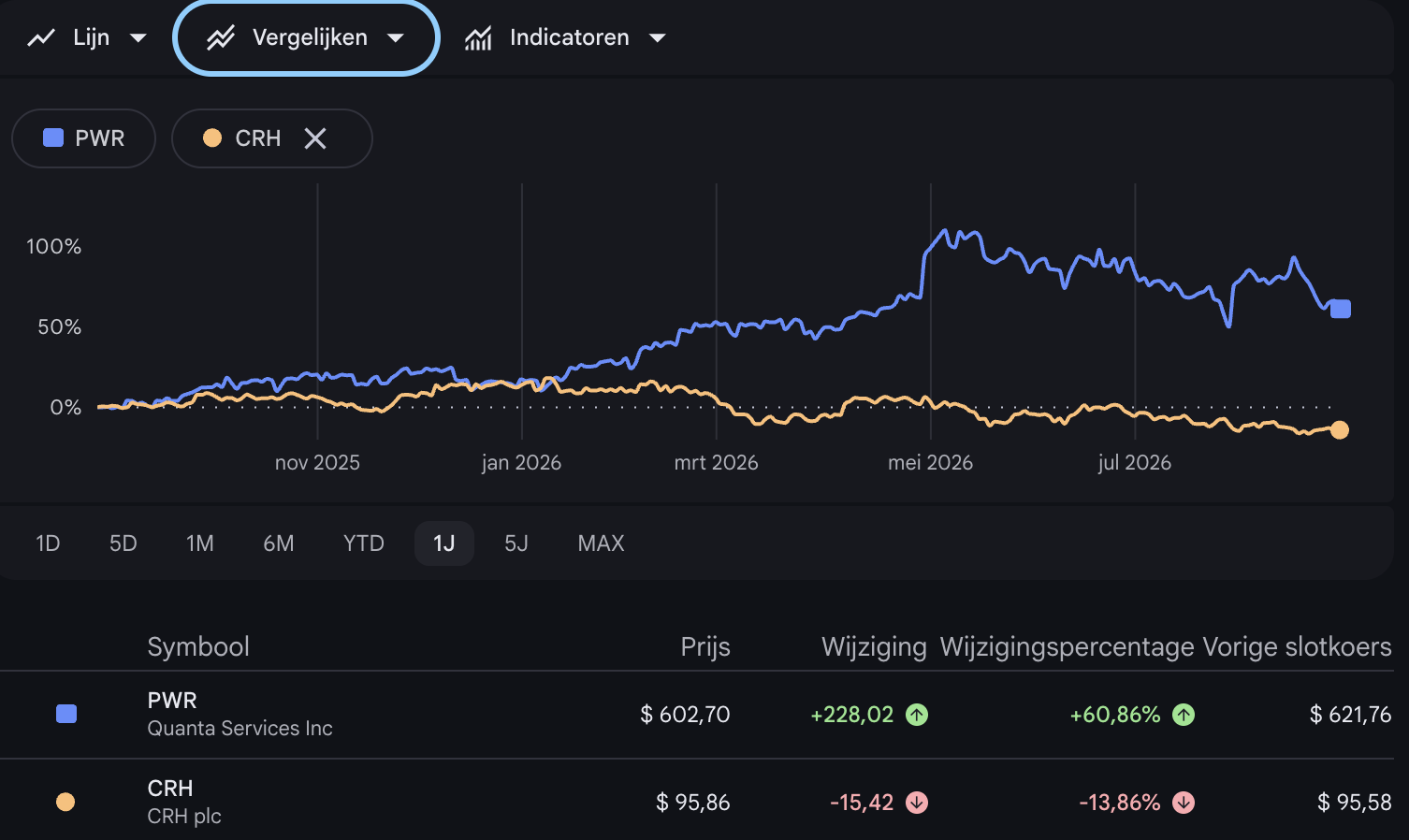Viewport: 1409px width, 840px height.
Task: Click the red down arrow beside -15,42
Action: pos(917,803)
